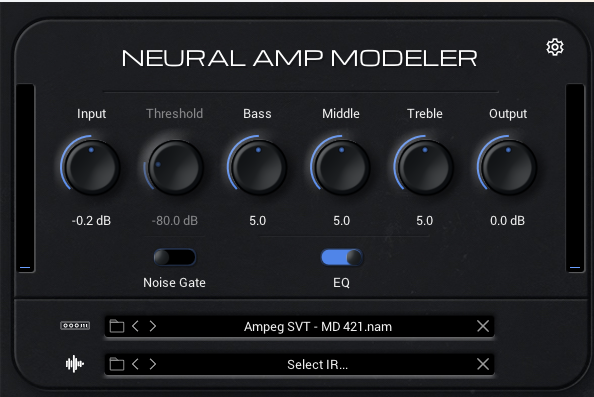Click the Treble knob

pos(425,167)
